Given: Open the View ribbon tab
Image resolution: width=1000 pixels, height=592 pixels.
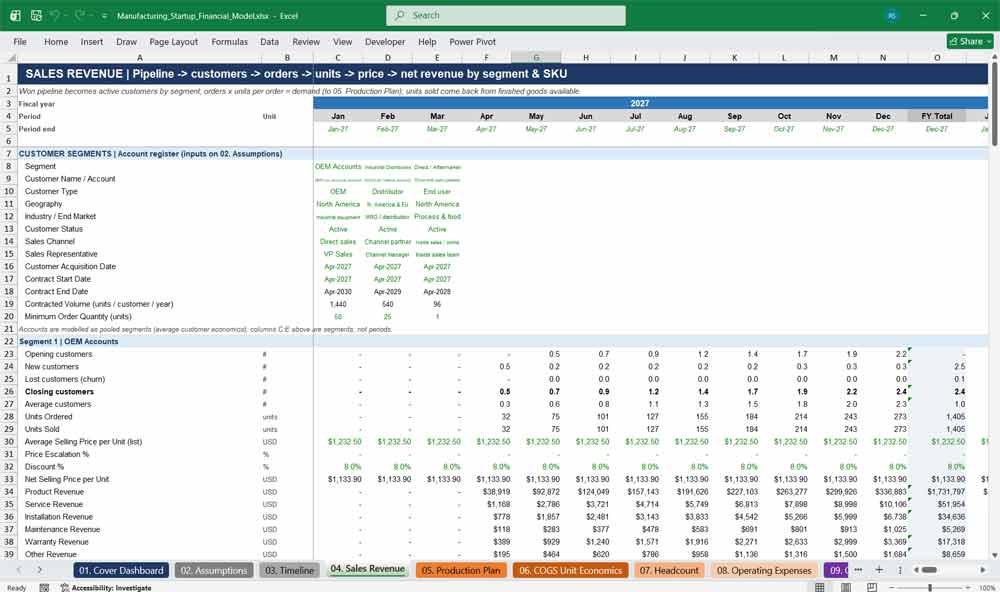Looking at the screenshot, I should [342, 41].
